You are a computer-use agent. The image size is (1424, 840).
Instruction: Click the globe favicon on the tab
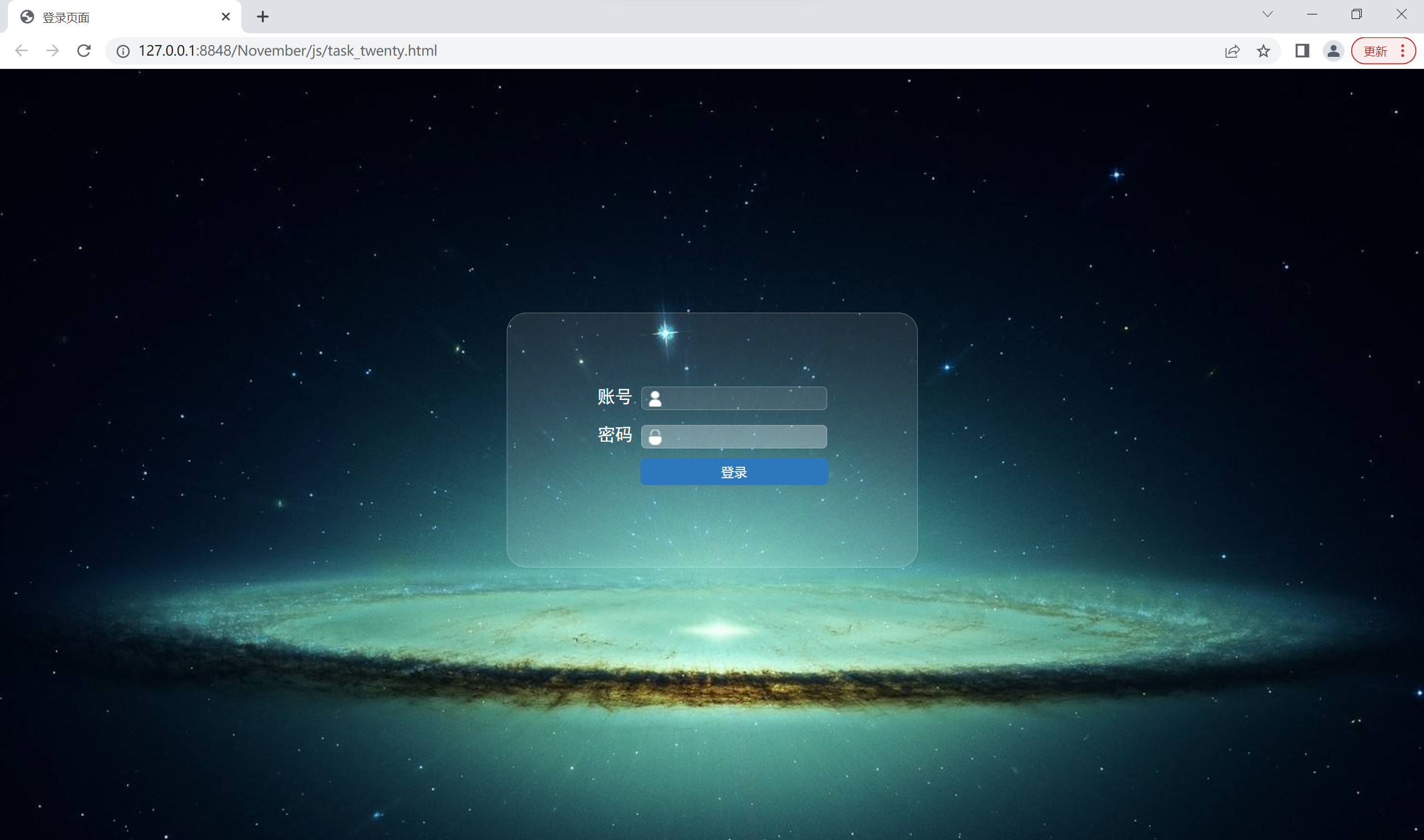click(x=27, y=17)
